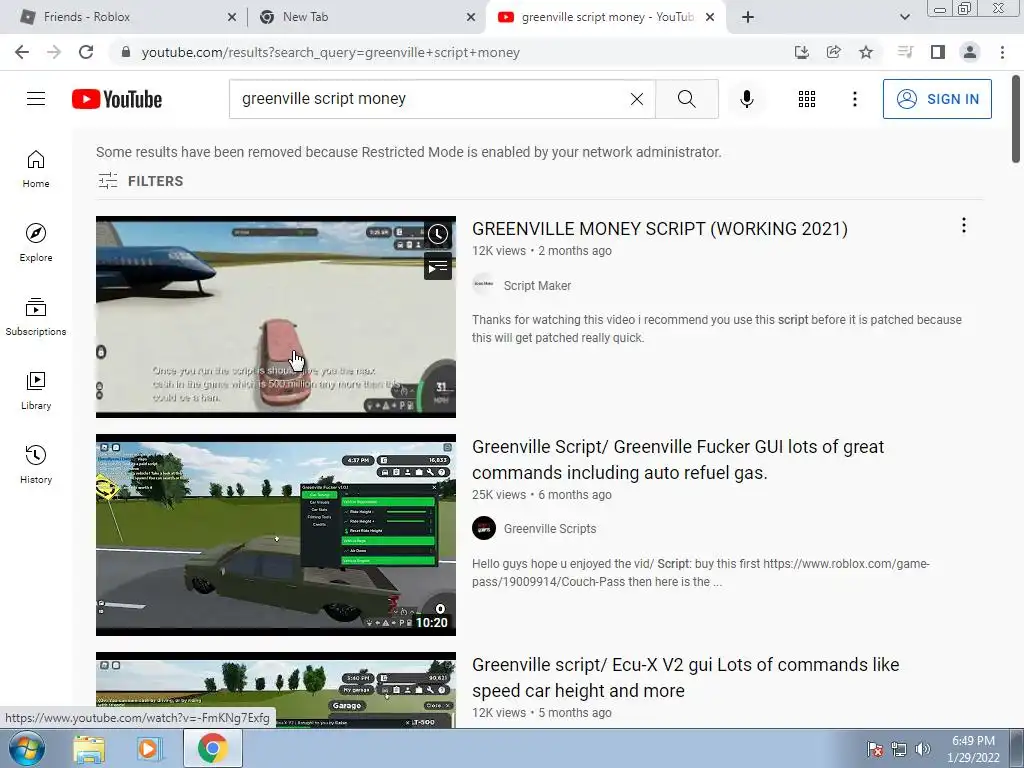This screenshot has width=1024, height=768.
Task: Open Subscriptions in the sidebar
Action: 36,317
